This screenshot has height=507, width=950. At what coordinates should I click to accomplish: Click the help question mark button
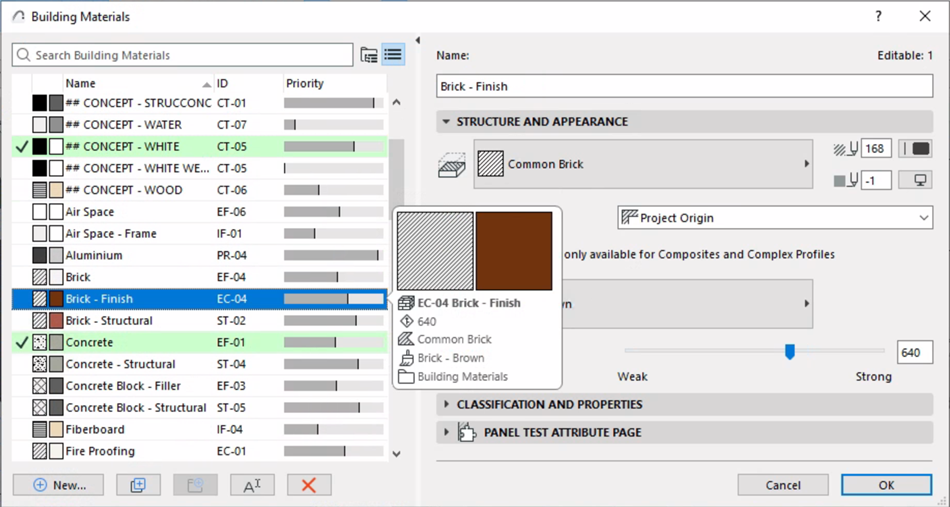(x=879, y=16)
